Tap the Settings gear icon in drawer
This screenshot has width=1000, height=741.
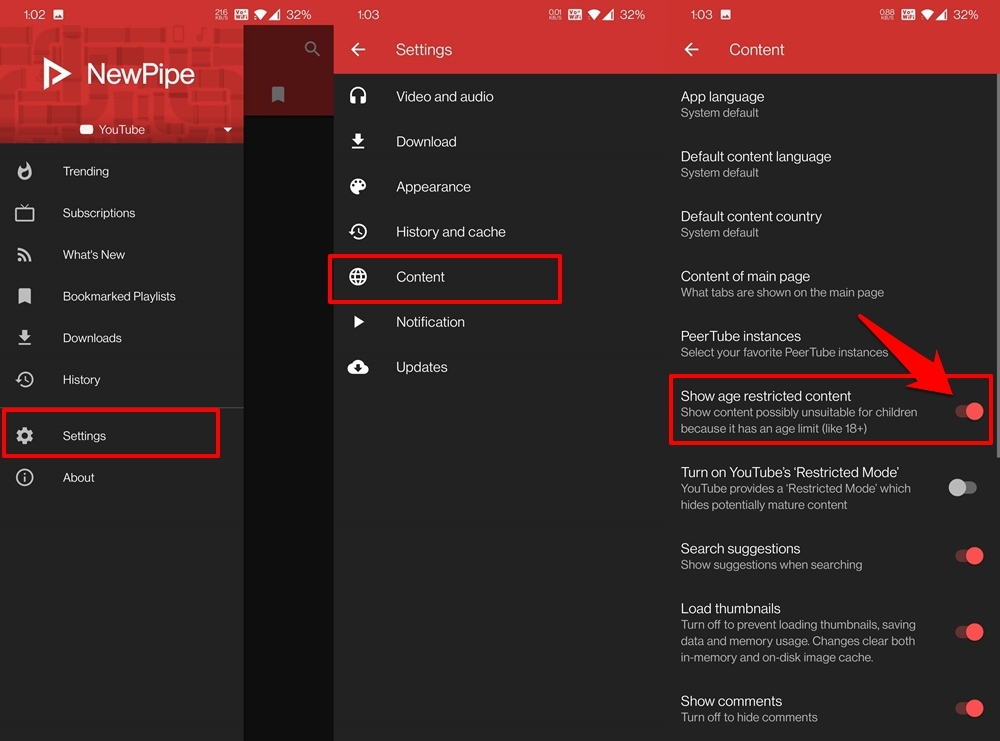click(24, 436)
